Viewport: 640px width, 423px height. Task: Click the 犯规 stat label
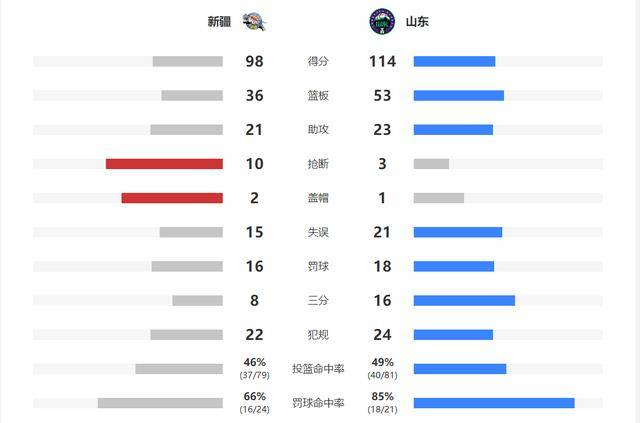(318, 335)
